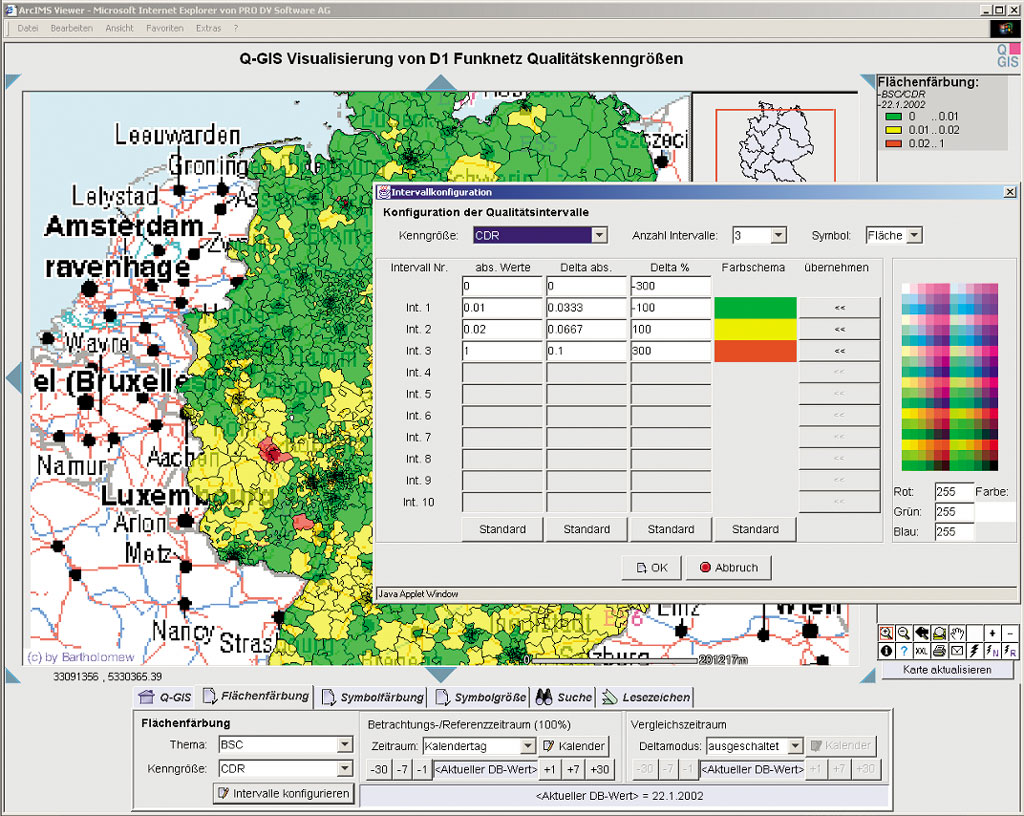Click the Karte aktualisieren button
The height and width of the screenshot is (816, 1024).
(x=946, y=670)
